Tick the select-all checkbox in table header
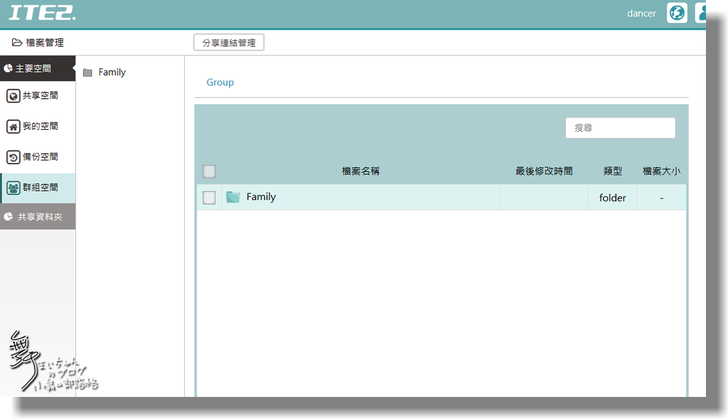Screen dimensions: 728x419 209,171
